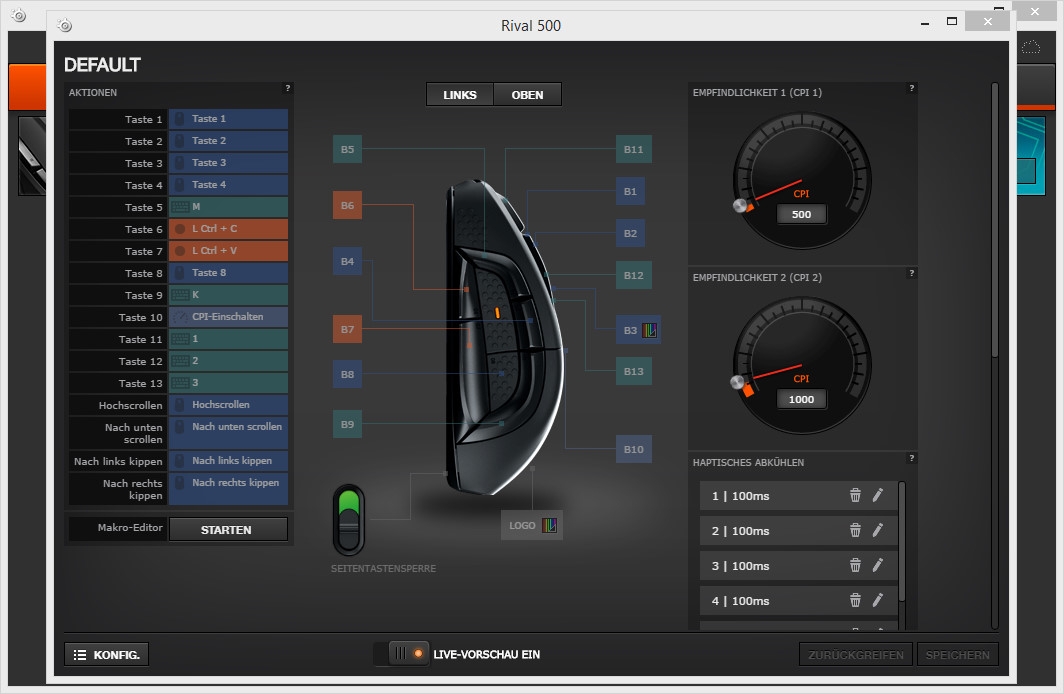The image size is (1064, 694).
Task: Edit haptic entry 4 with pencil icon
Action: point(878,600)
